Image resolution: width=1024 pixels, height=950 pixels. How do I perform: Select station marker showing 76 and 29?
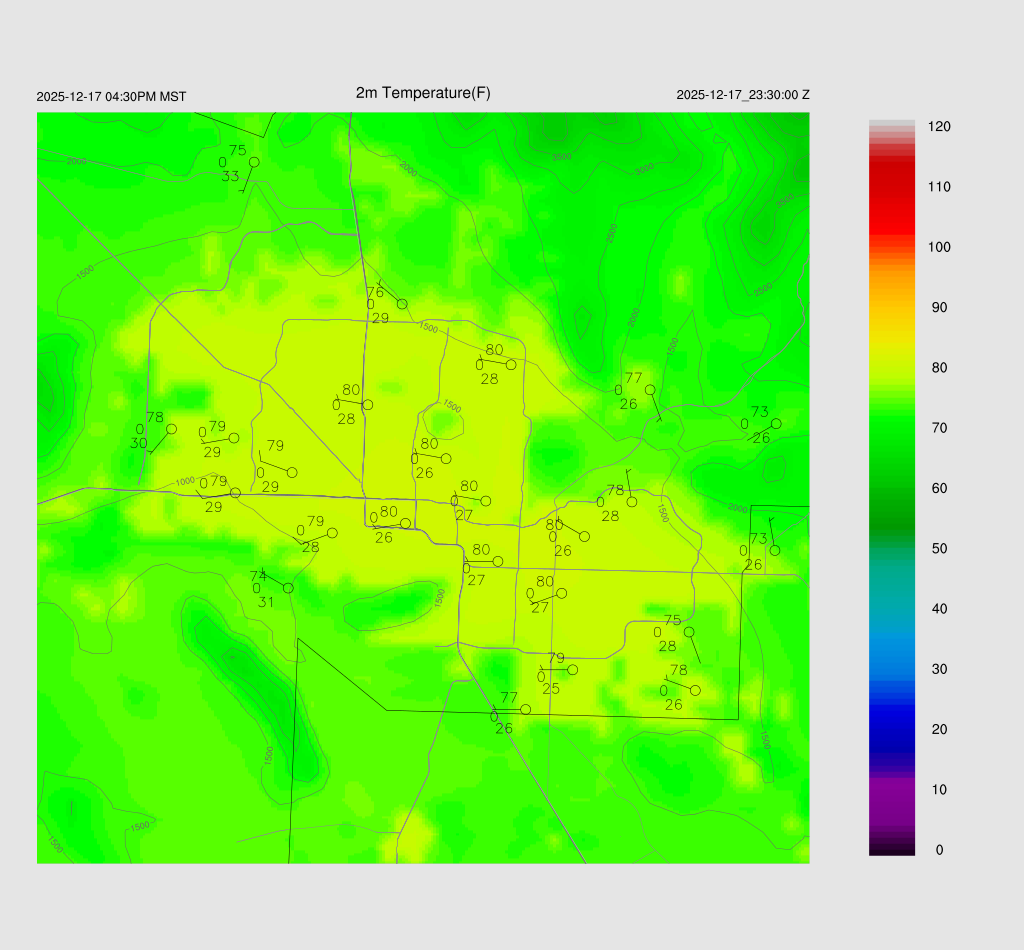click(x=402, y=304)
